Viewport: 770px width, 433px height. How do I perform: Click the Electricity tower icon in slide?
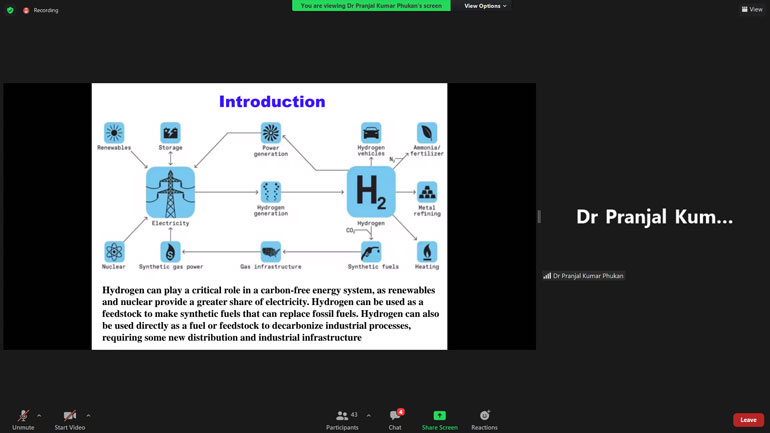[x=170, y=192]
